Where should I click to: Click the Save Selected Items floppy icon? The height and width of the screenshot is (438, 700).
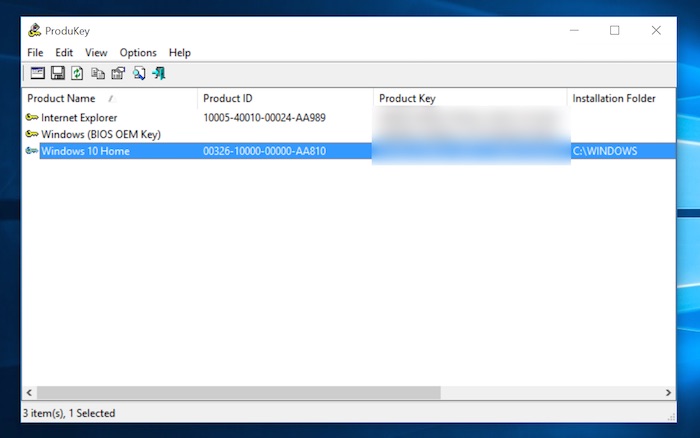coord(58,73)
